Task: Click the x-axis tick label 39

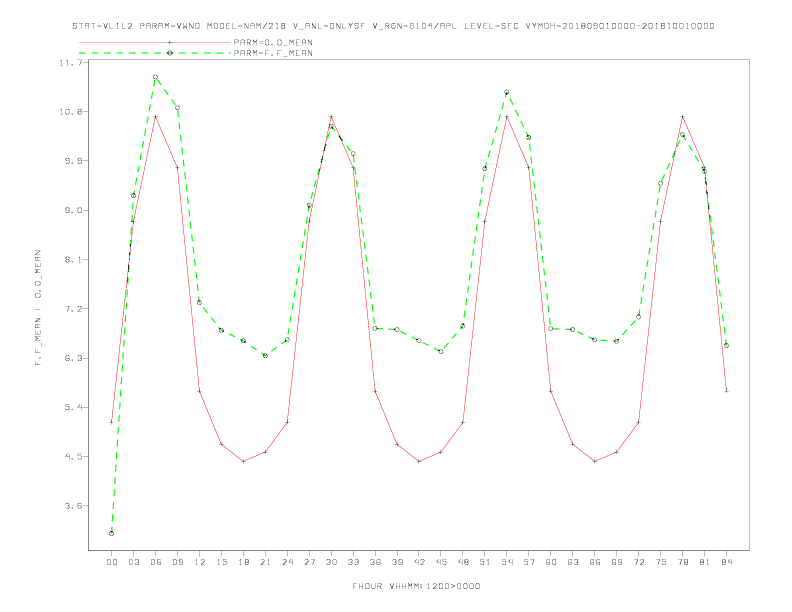Action: pos(397,562)
